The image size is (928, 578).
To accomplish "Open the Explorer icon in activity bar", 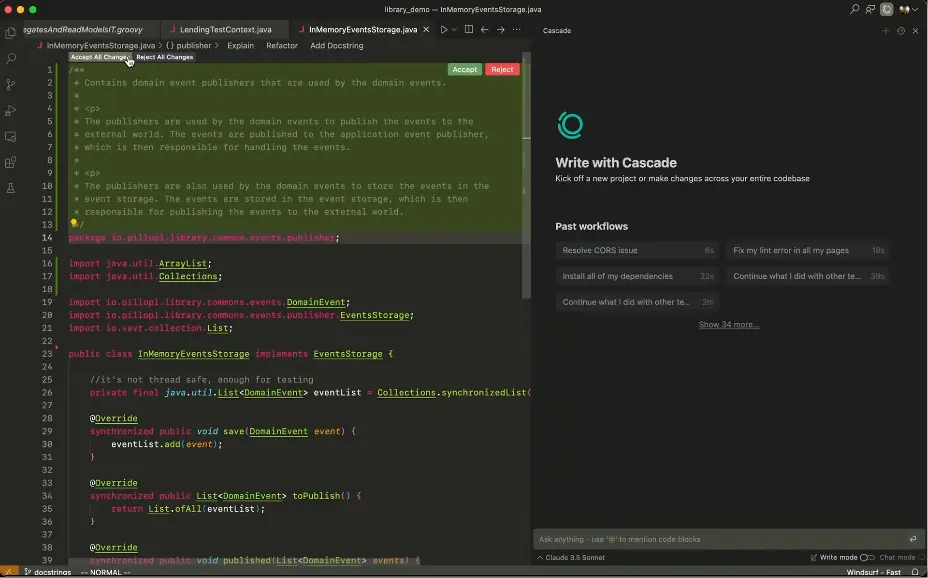I will [x=11, y=33].
